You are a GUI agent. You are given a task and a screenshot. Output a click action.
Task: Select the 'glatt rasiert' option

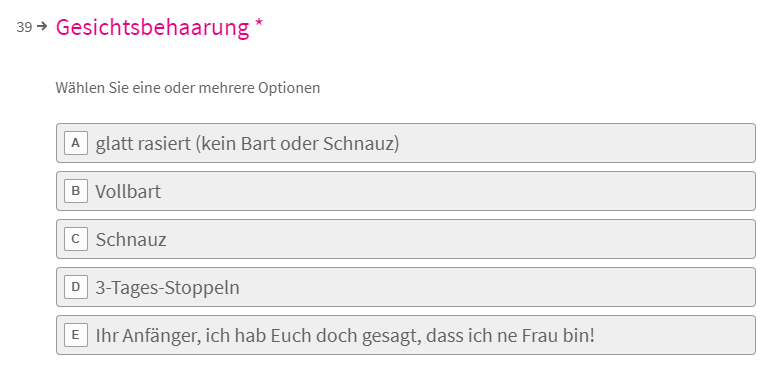[x=406, y=143]
